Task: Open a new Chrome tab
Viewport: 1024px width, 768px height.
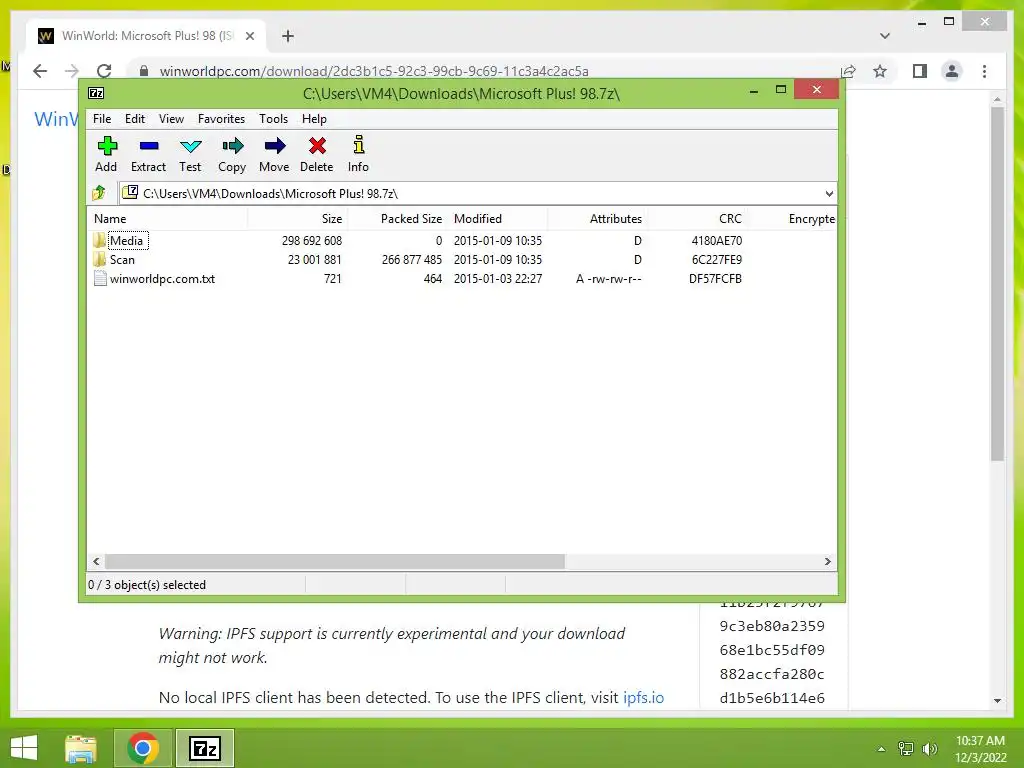Action: [288, 36]
